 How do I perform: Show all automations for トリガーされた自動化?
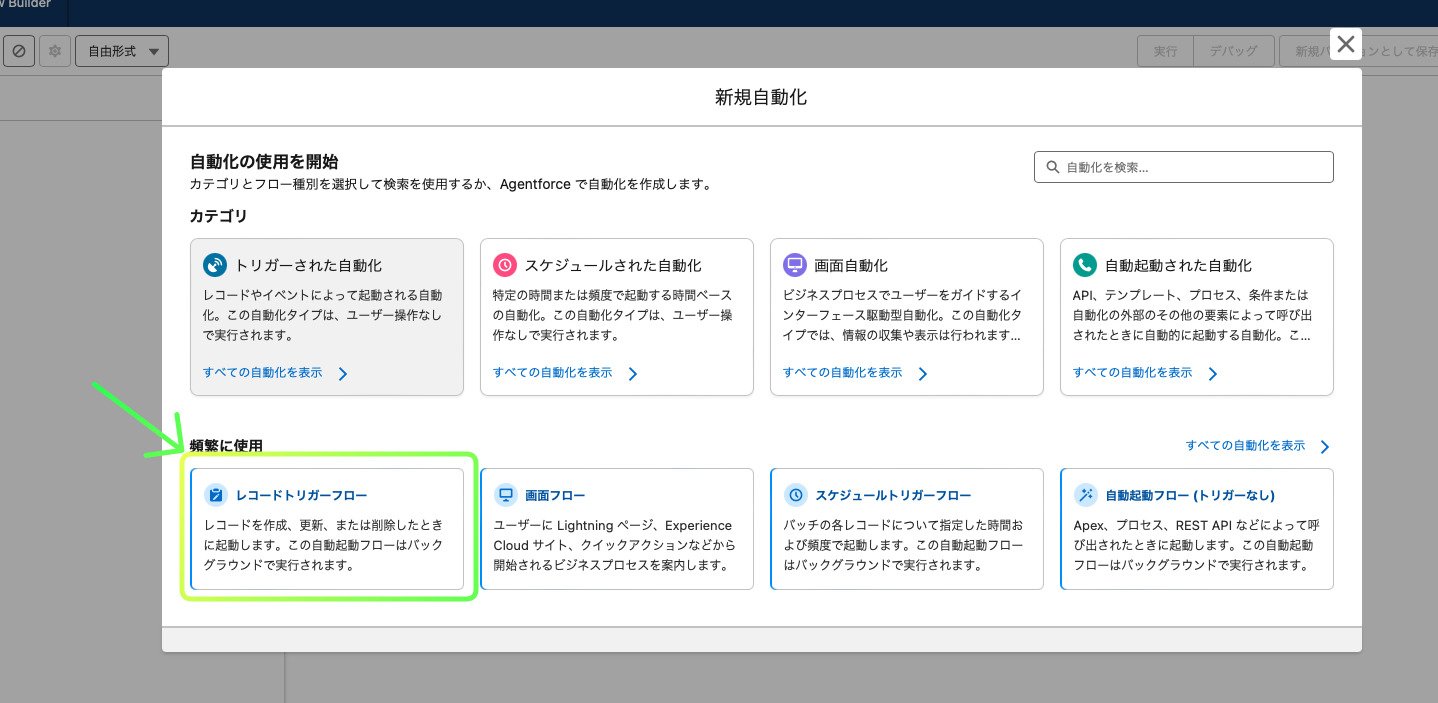[263, 372]
